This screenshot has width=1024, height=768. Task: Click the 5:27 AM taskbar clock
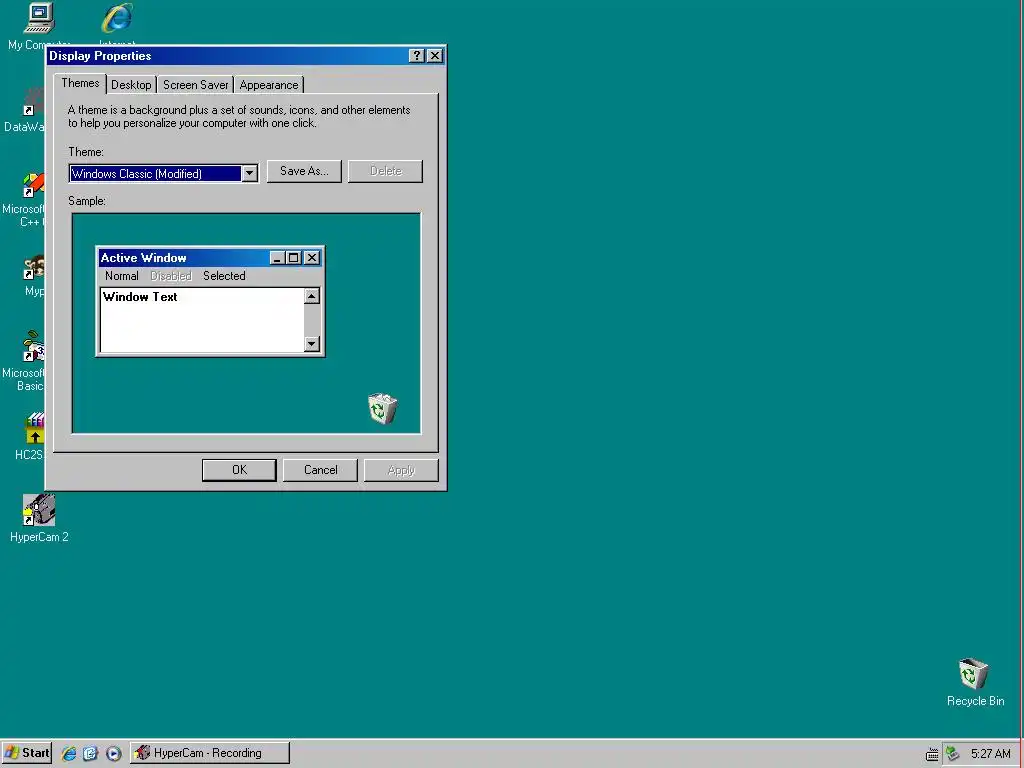point(990,754)
